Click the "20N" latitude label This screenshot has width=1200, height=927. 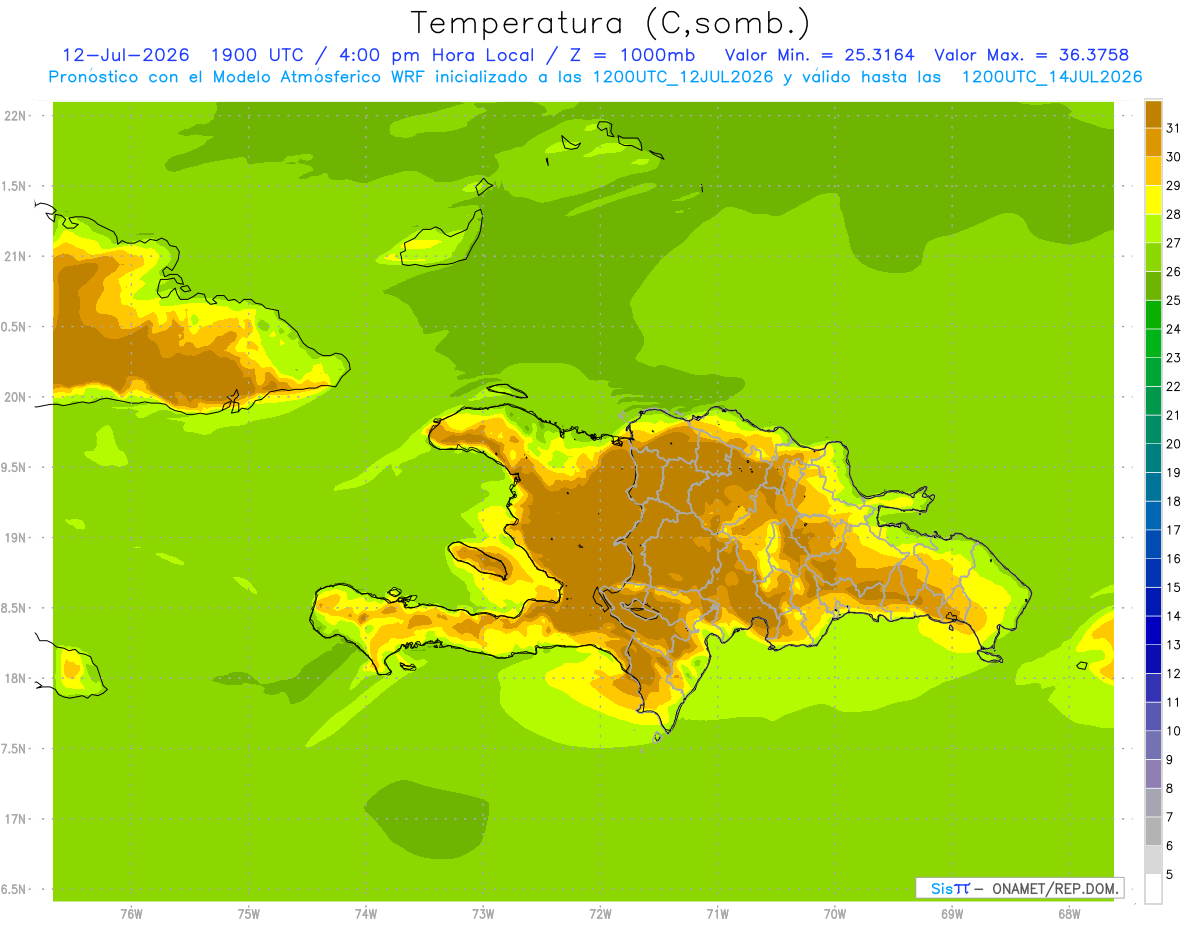point(15,397)
